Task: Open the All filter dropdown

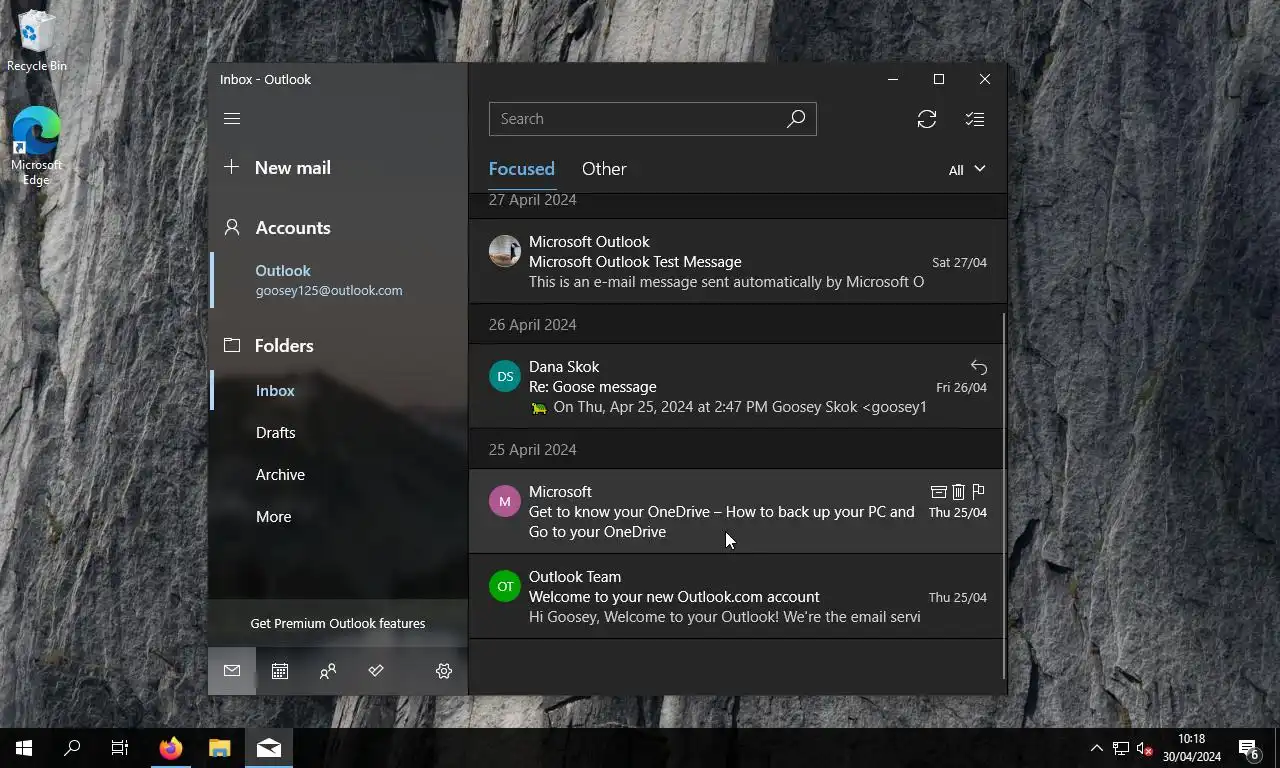Action: click(x=967, y=170)
